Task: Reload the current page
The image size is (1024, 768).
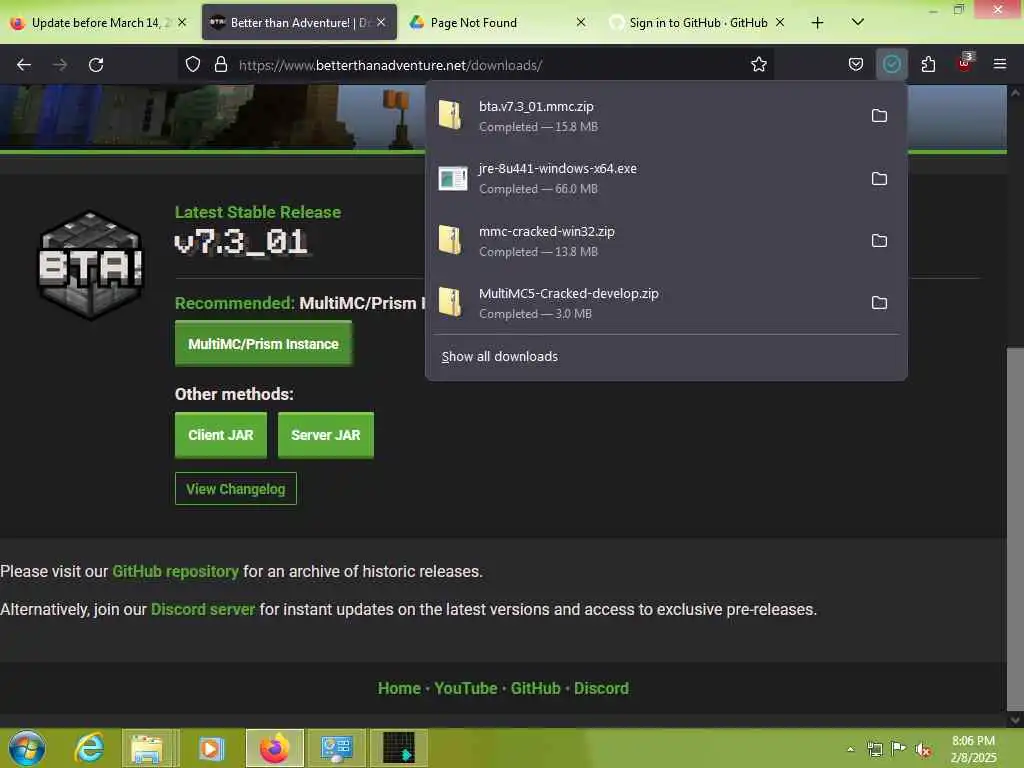Action: click(96, 65)
